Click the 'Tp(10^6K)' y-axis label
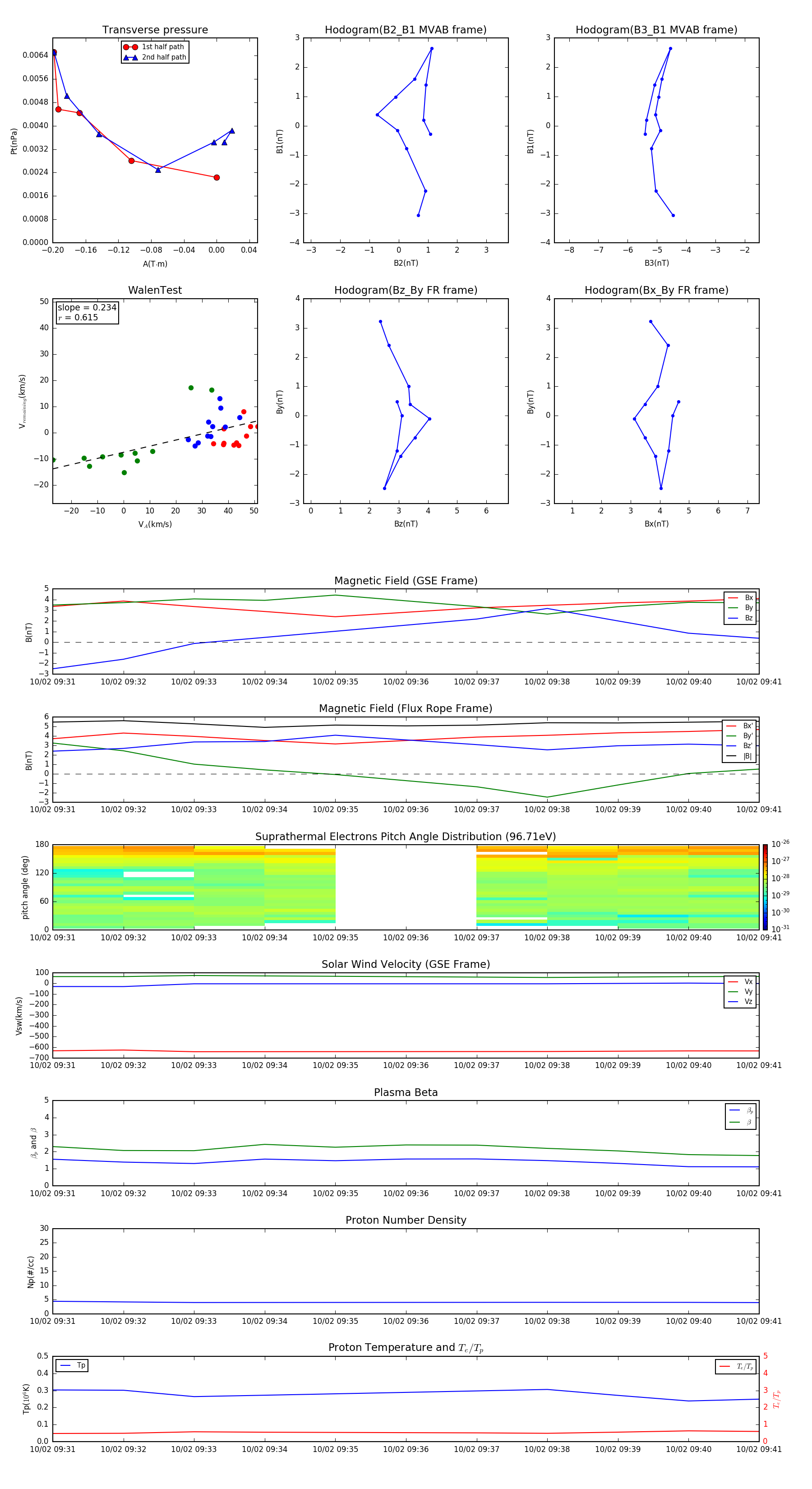812x1489 pixels. click(26, 1399)
